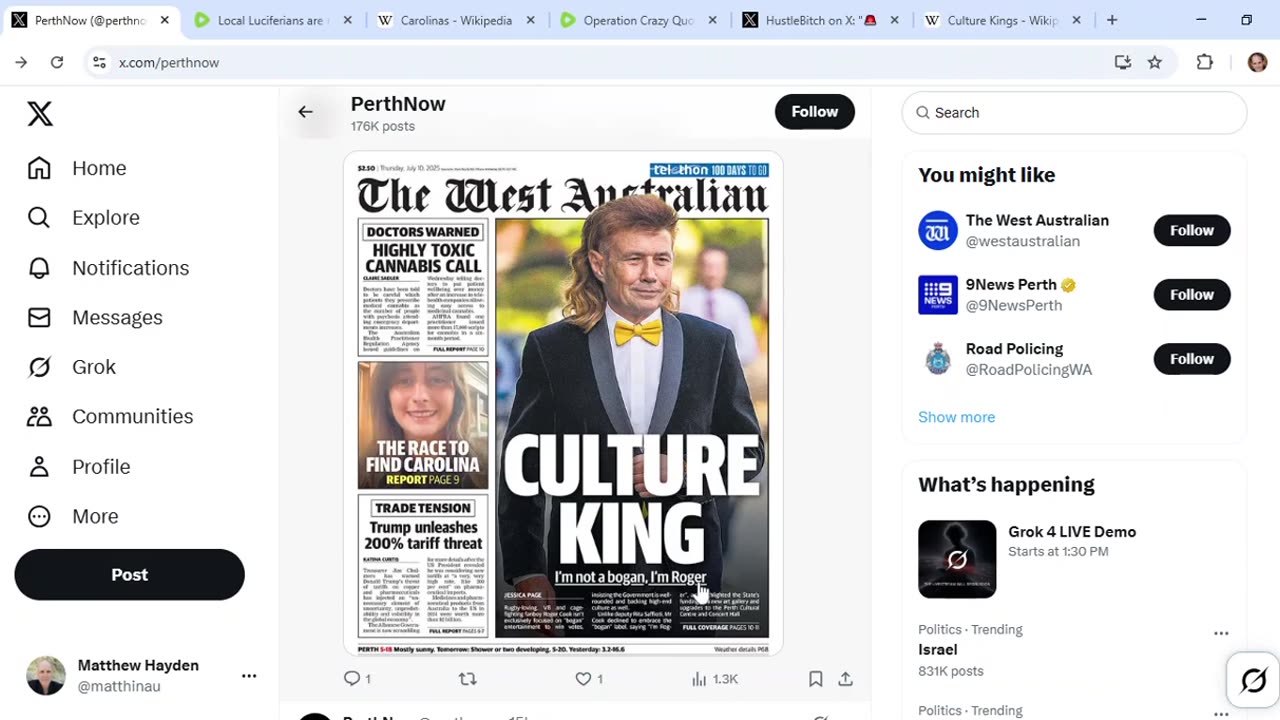
Task: Open Home from the sidebar
Action: point(77,168)
